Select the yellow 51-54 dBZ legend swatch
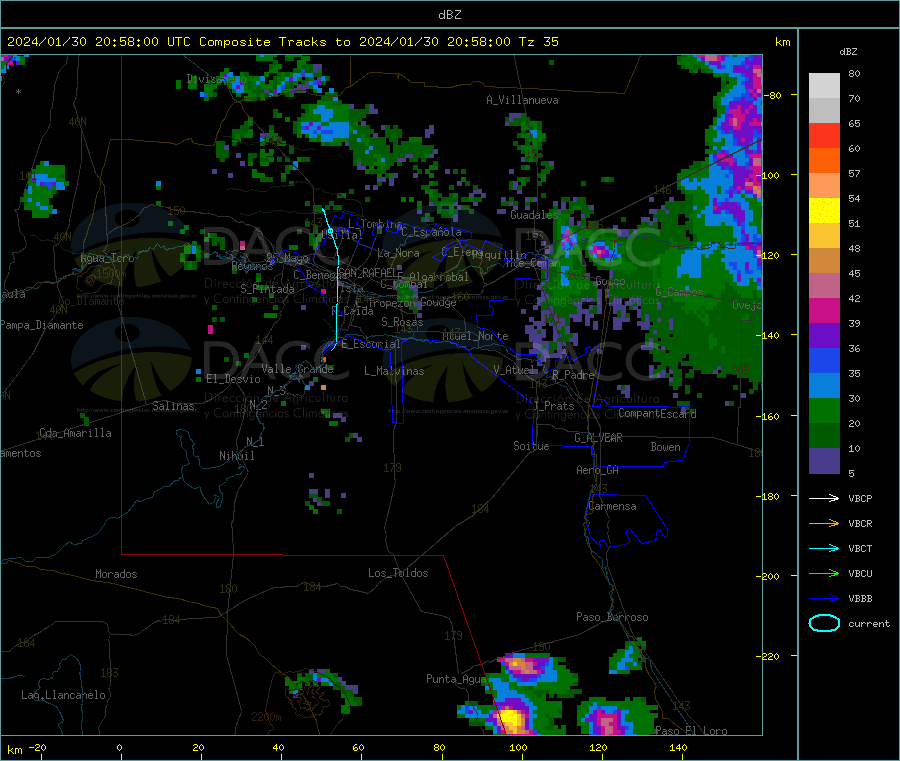Image resolution: width=900 pixels, height=761 pixels. click(824, 211)
